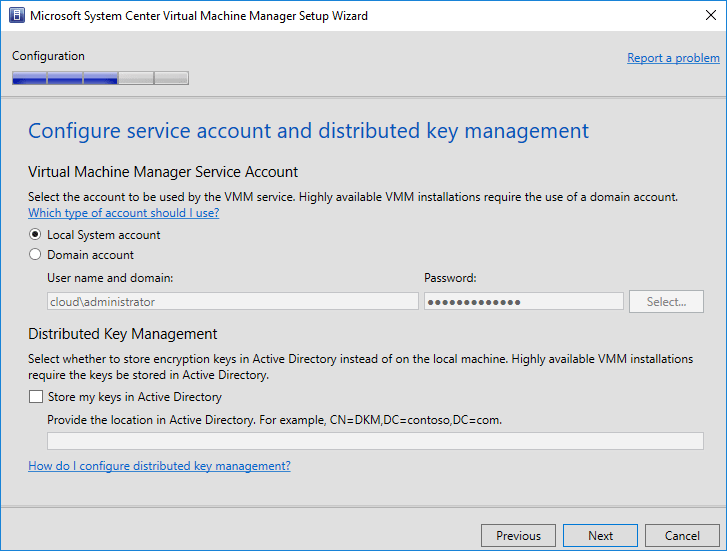
Task: Choose the Domain account radio button
Action: tap(36, 255)
